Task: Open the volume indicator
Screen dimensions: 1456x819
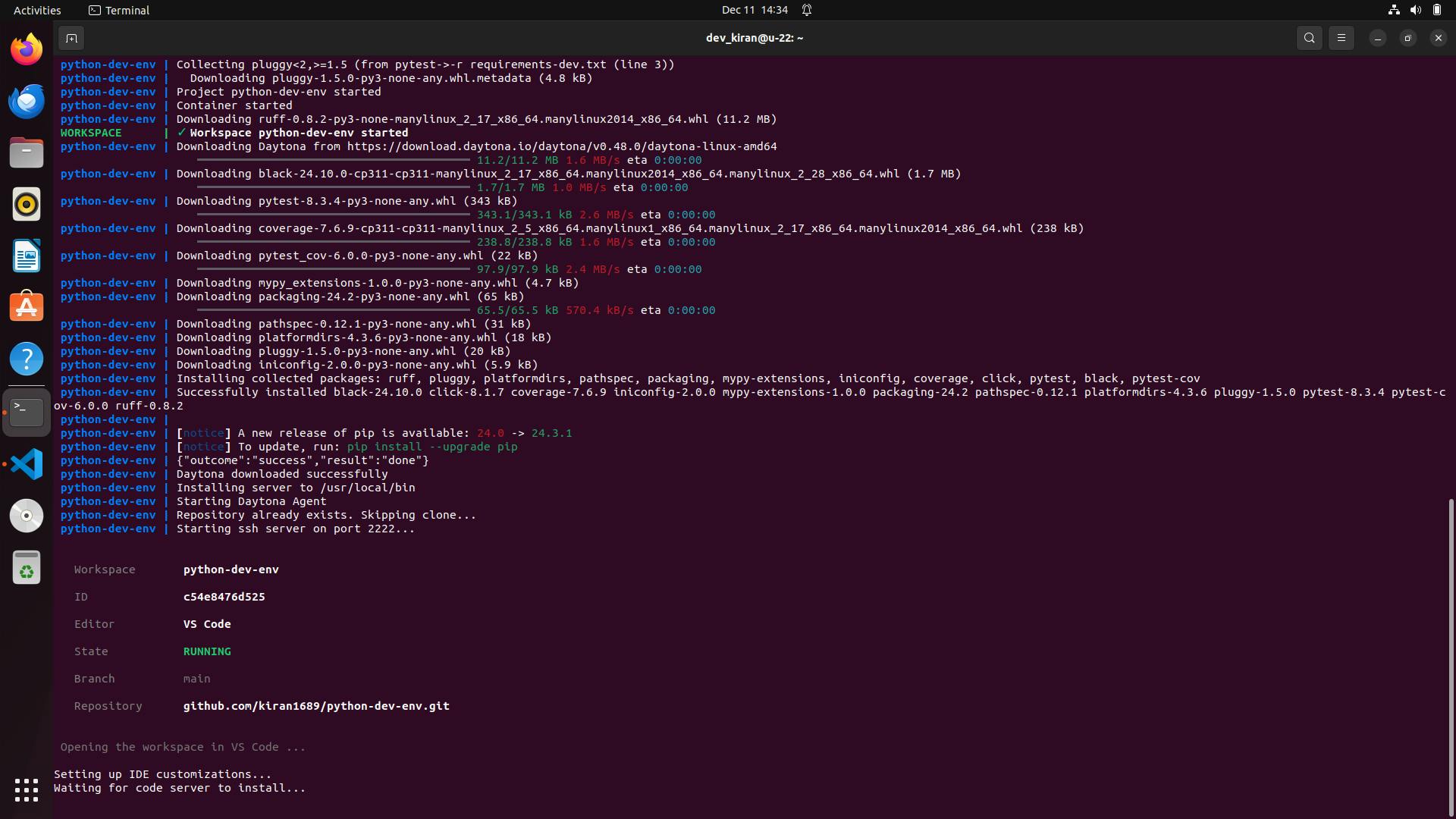Action: [x=1415, y=10]
